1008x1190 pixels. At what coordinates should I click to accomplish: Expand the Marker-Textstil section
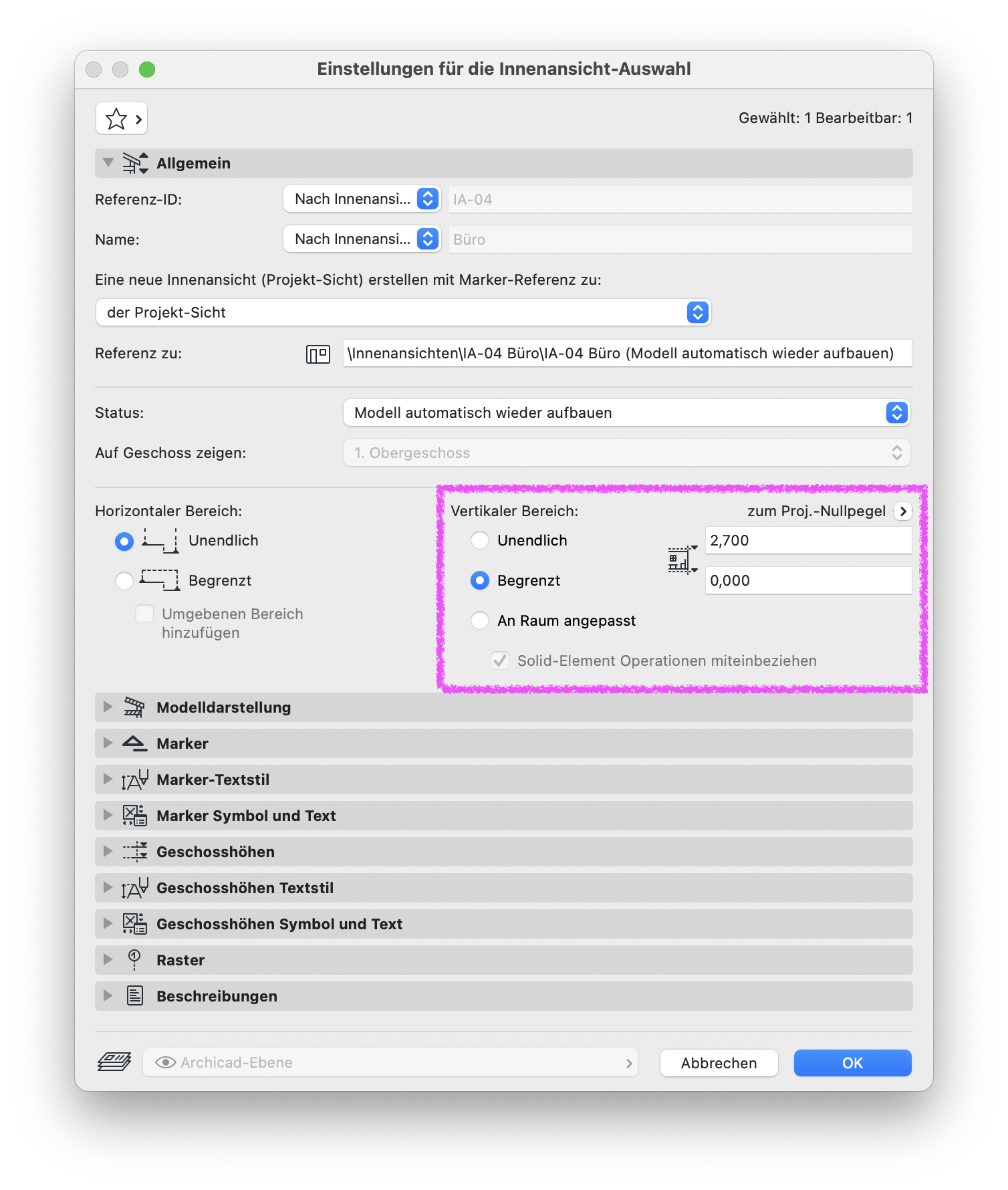pyautogui.click(x=108, y=780)
